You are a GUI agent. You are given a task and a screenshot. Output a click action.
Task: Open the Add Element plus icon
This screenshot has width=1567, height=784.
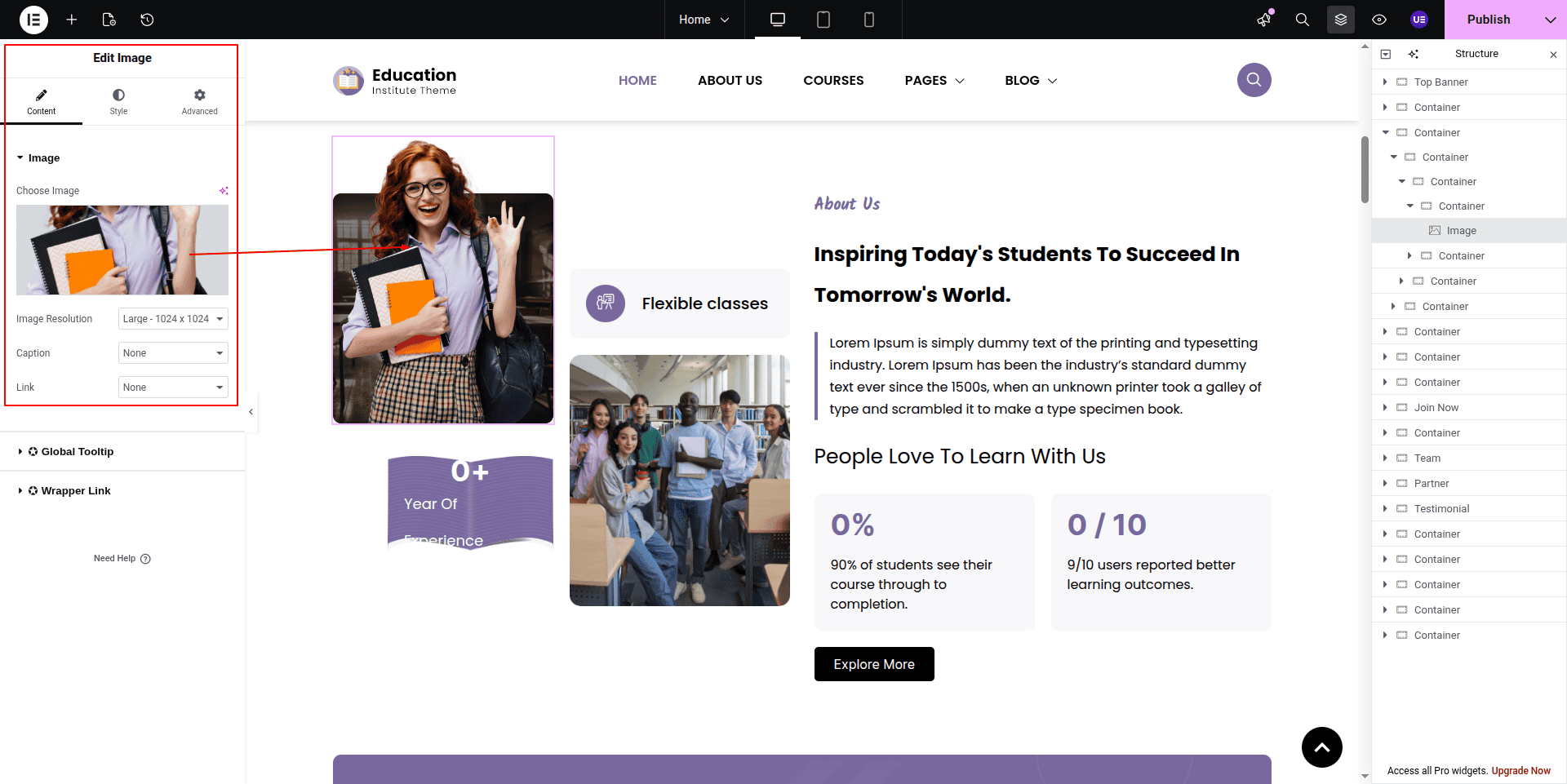point(72,20)
